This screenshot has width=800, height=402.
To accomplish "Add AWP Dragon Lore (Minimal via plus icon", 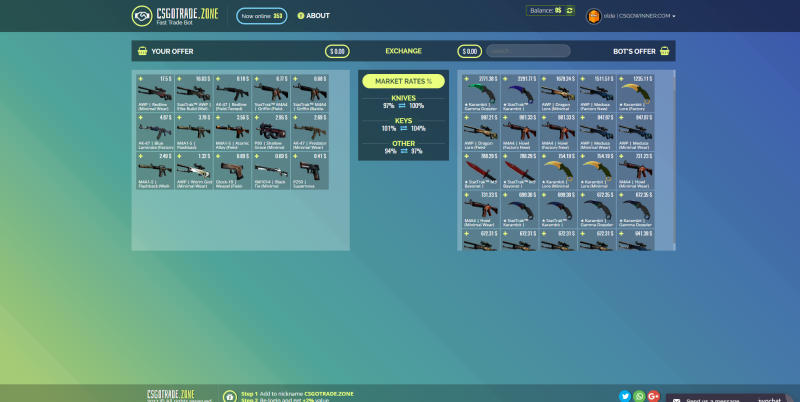I will (x=543, y=79).
